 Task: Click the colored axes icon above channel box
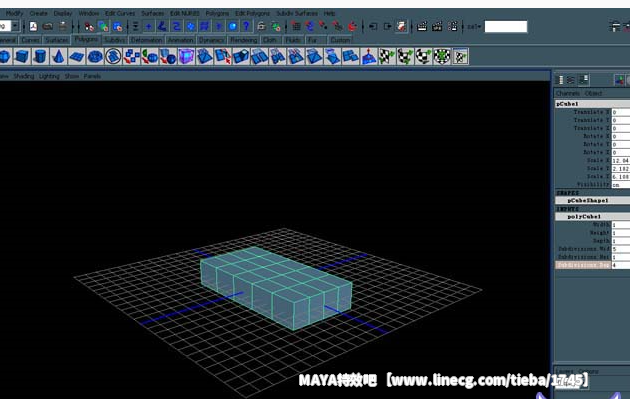click(x=619, y=80)
